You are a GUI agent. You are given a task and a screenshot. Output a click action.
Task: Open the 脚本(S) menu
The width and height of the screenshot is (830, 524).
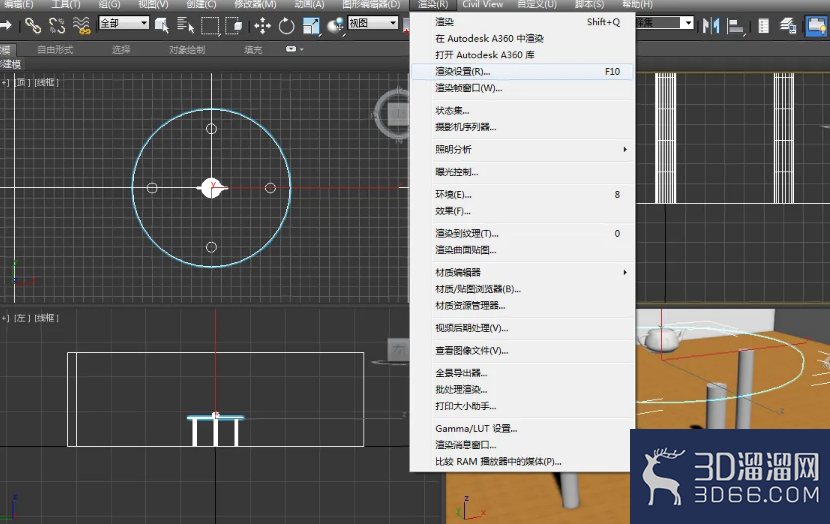(x=589, y=4)
